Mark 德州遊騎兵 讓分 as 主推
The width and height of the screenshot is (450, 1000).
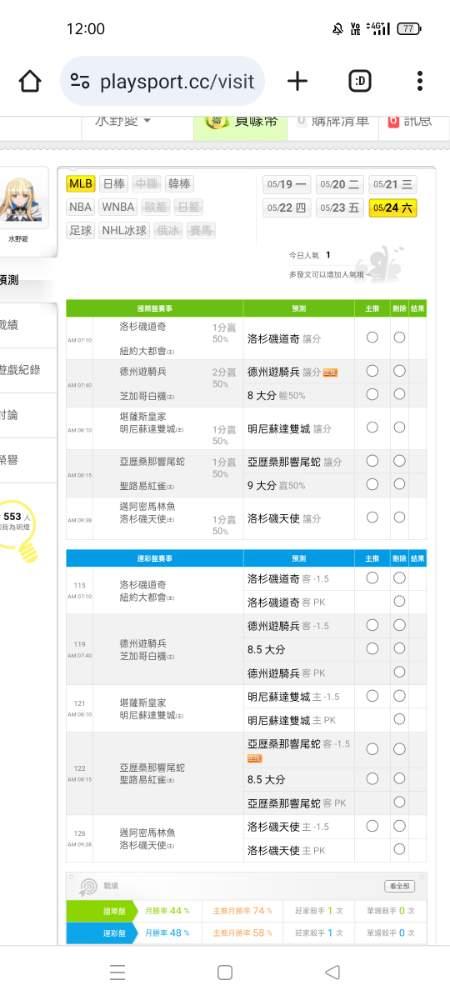pos(372,371)
